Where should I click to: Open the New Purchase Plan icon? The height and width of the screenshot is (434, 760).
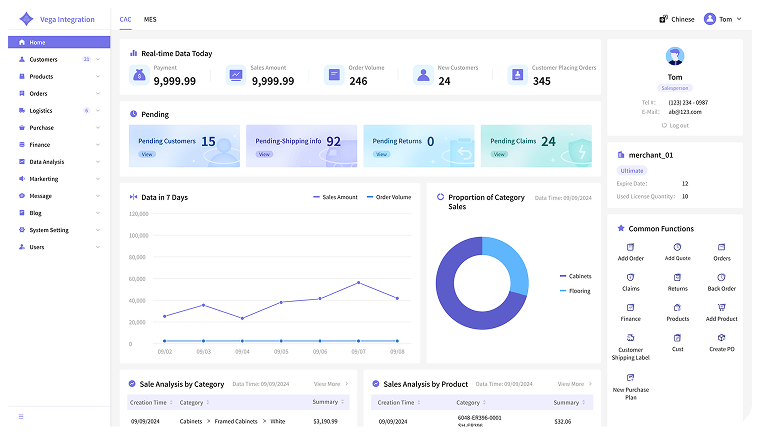(x=630, y=378)
